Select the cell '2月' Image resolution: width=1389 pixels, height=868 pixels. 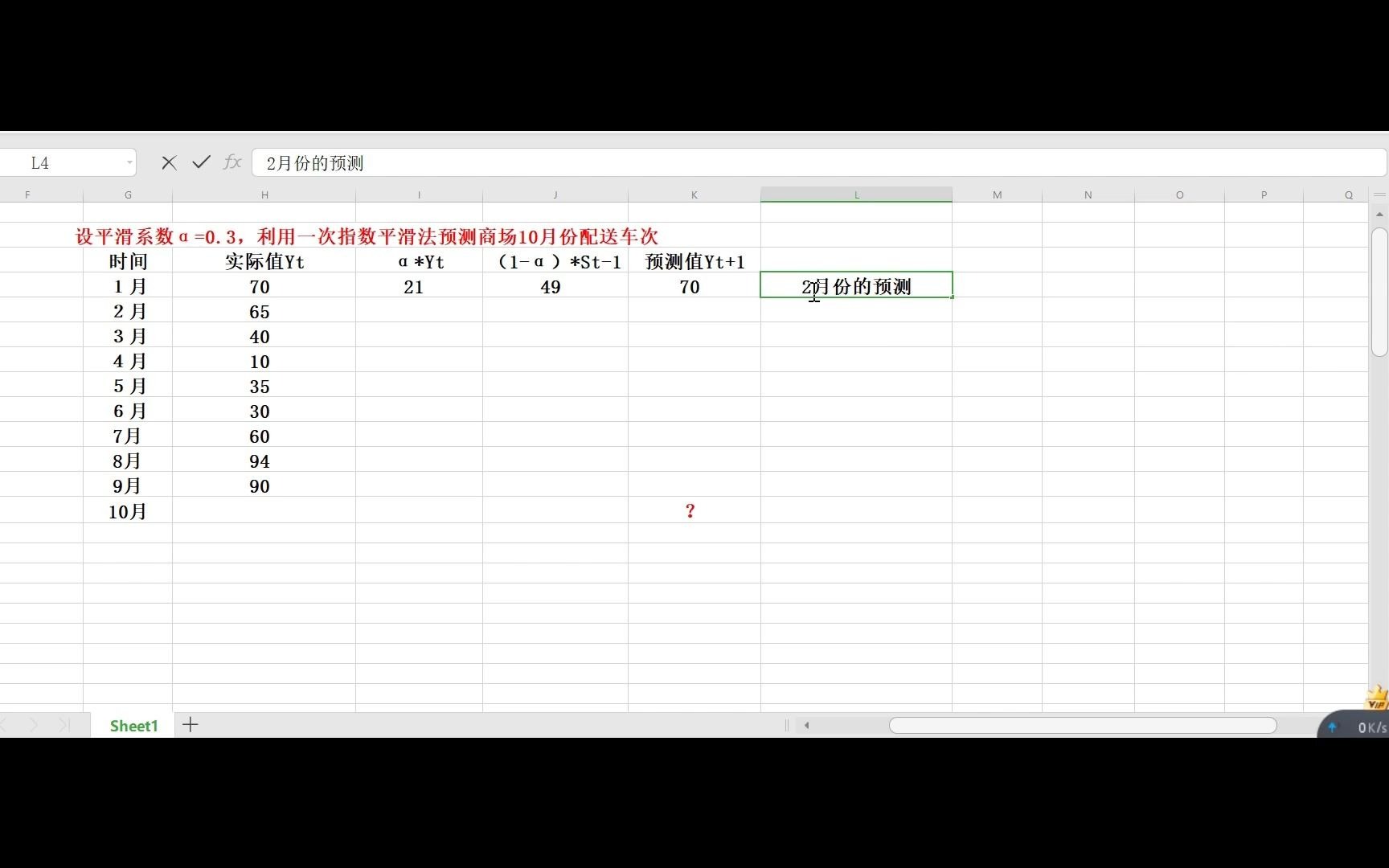pyautogui.click(x=128, y=311)
